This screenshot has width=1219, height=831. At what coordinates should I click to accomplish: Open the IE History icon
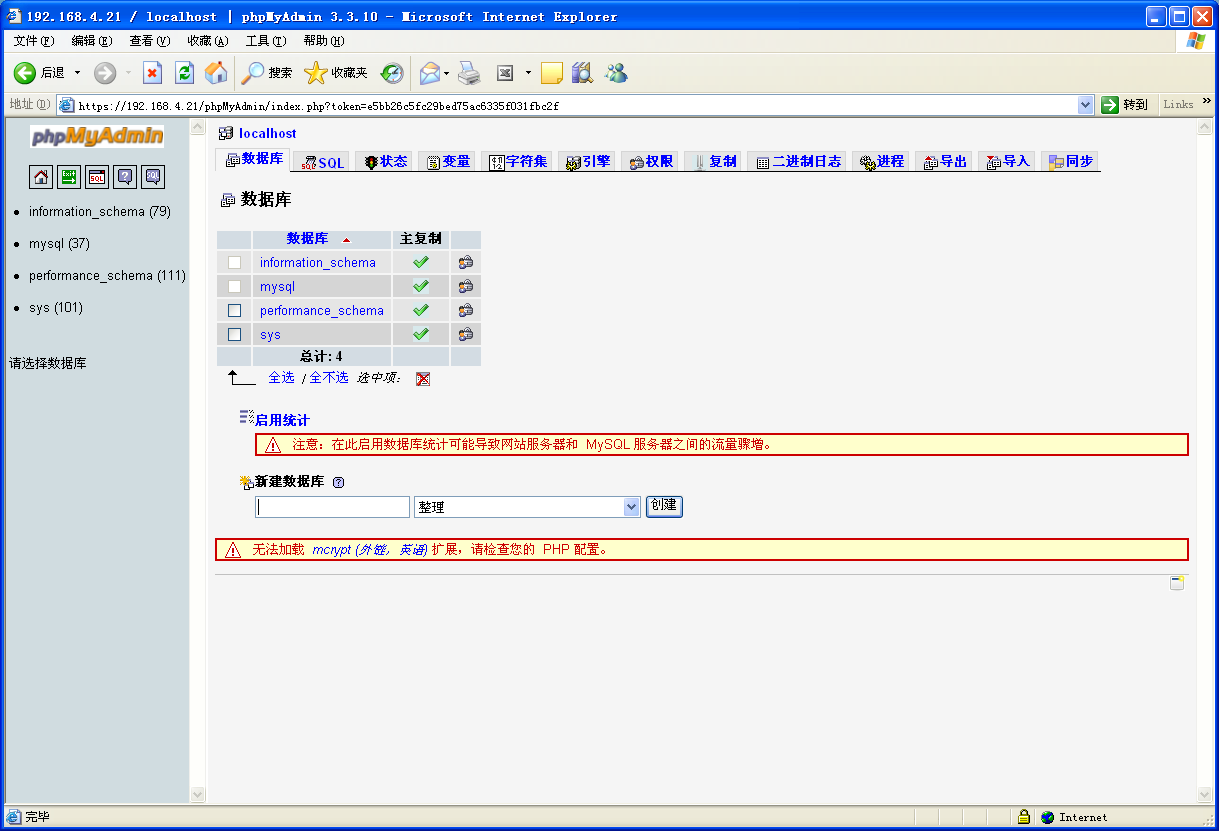pos(392,73)
